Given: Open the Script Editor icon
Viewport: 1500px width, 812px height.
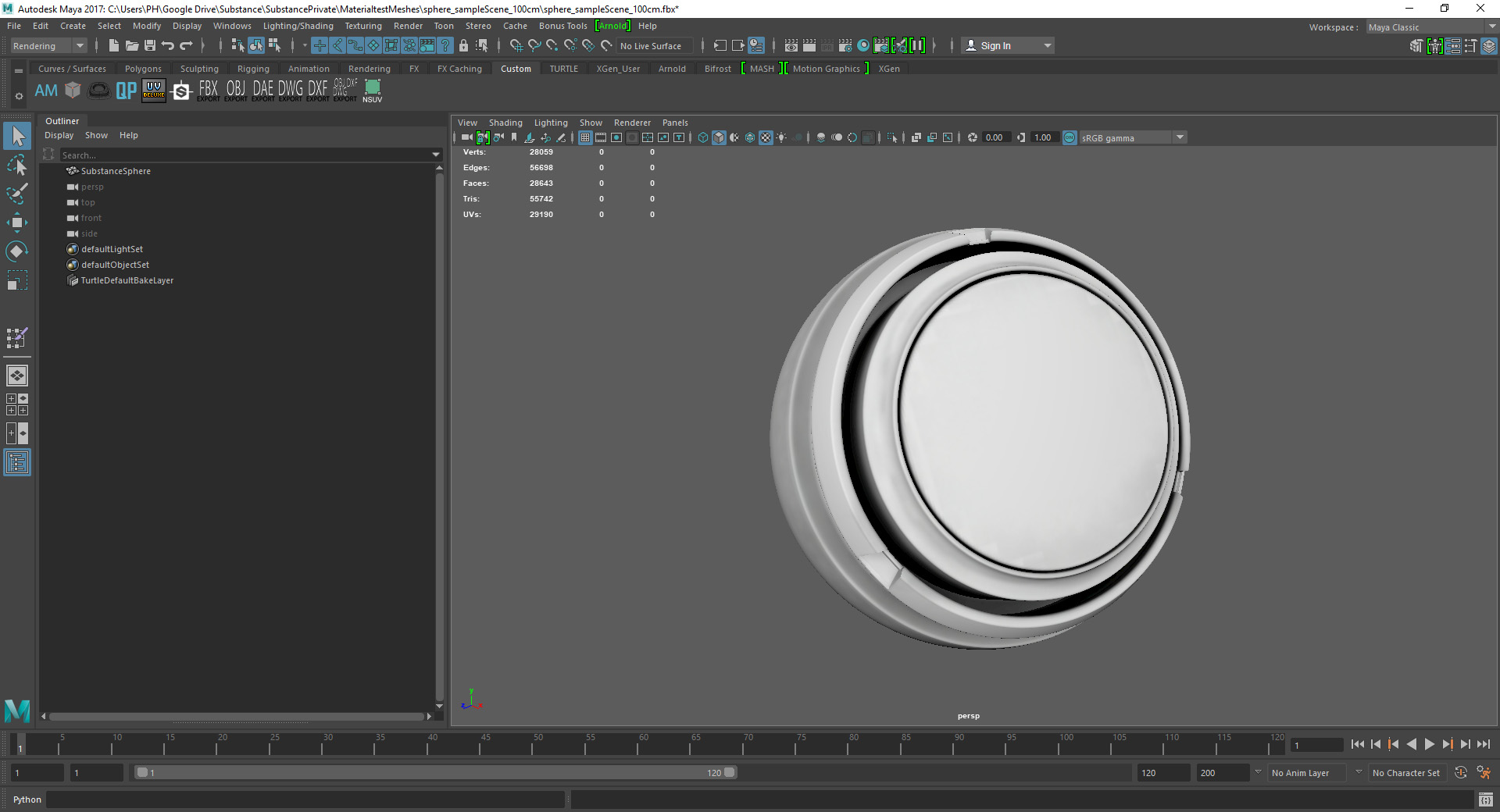Looking at the screenshot, I should (1485, 800).
